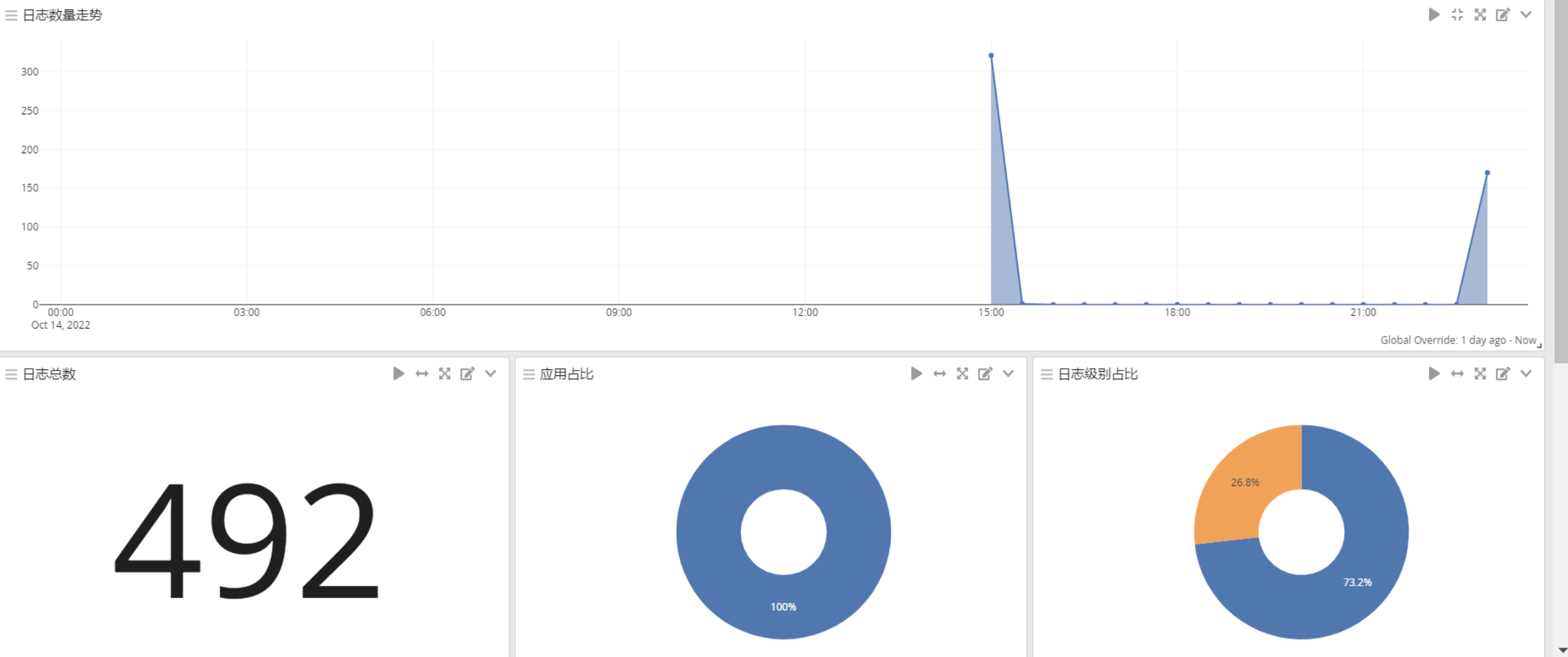Shrink the 日志数量走势 panel width
This screenshot has height=657, width=1568.
point(1457,15)
